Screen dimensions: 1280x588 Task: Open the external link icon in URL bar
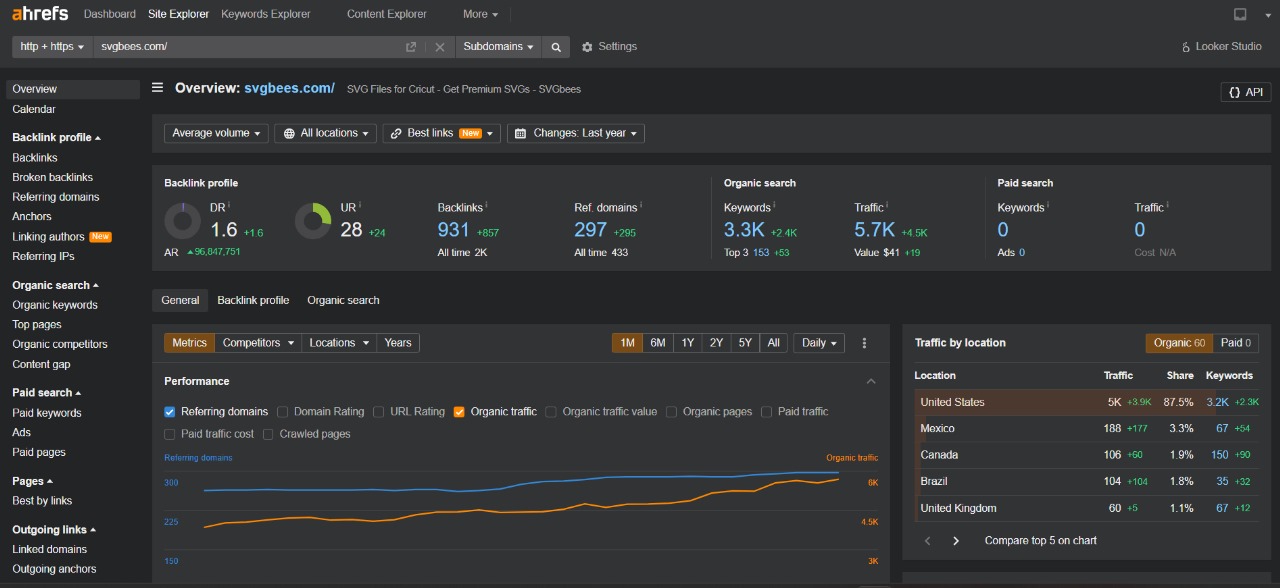click(411, 47)
